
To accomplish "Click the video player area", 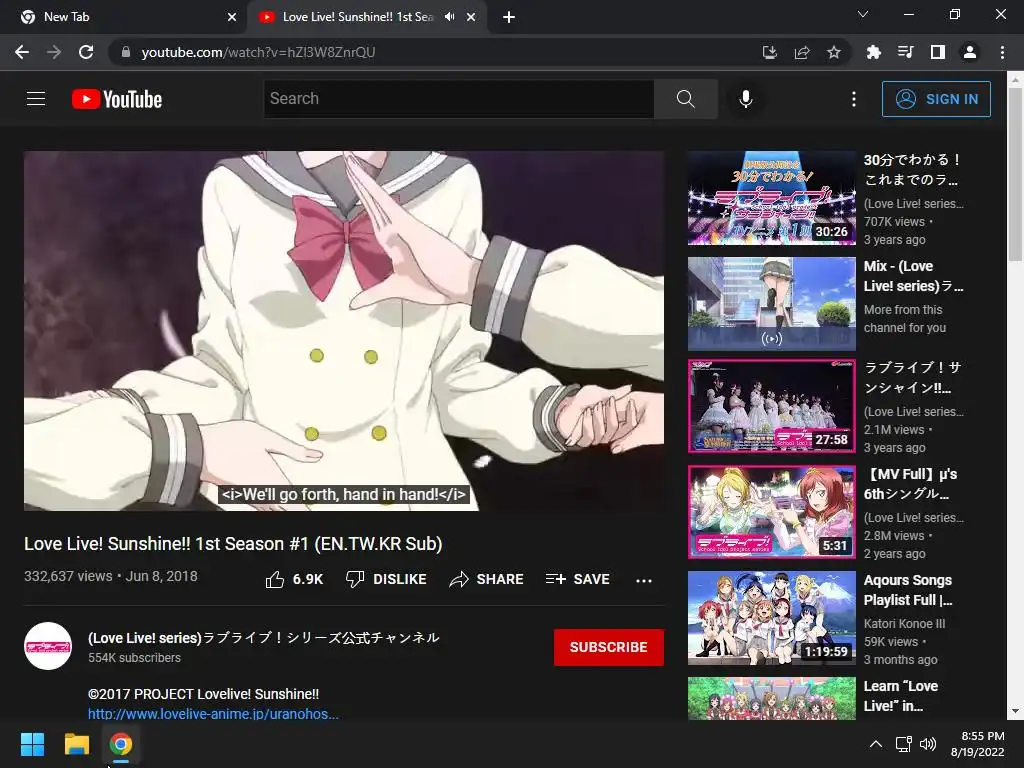I will [x=344, y=330].
